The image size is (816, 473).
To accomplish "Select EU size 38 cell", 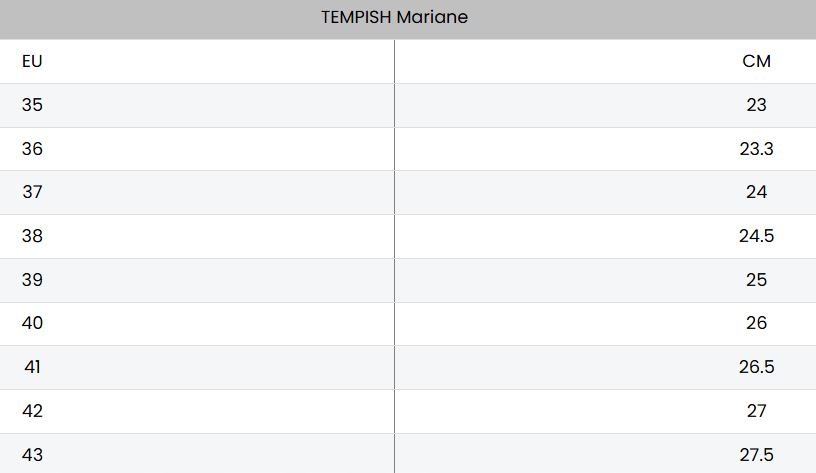I will pos(32,236).
